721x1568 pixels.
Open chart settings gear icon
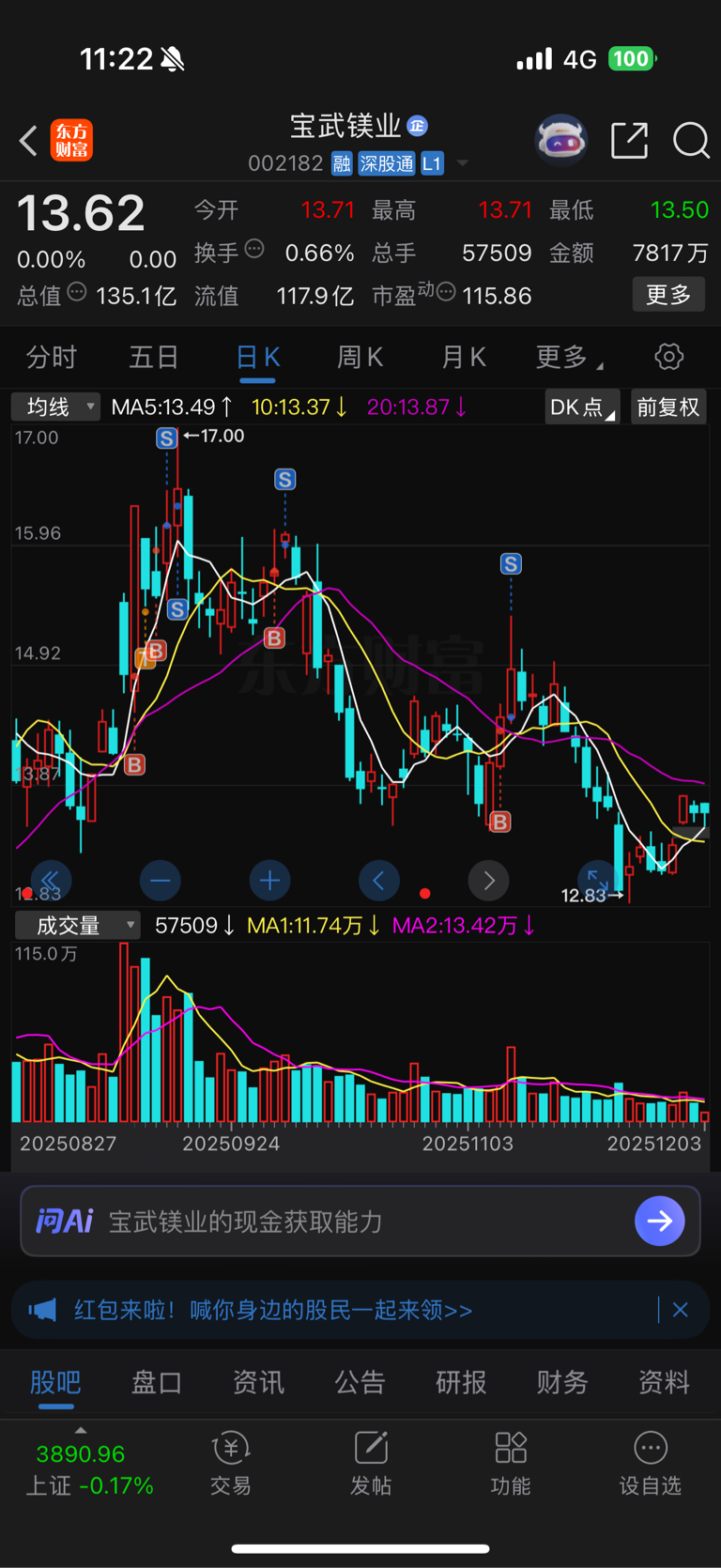[668, 357]
